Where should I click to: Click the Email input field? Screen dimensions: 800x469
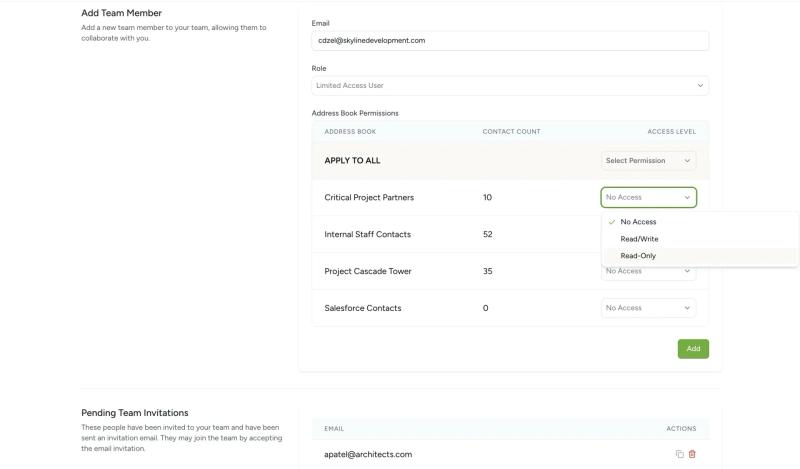pos(510,41)
